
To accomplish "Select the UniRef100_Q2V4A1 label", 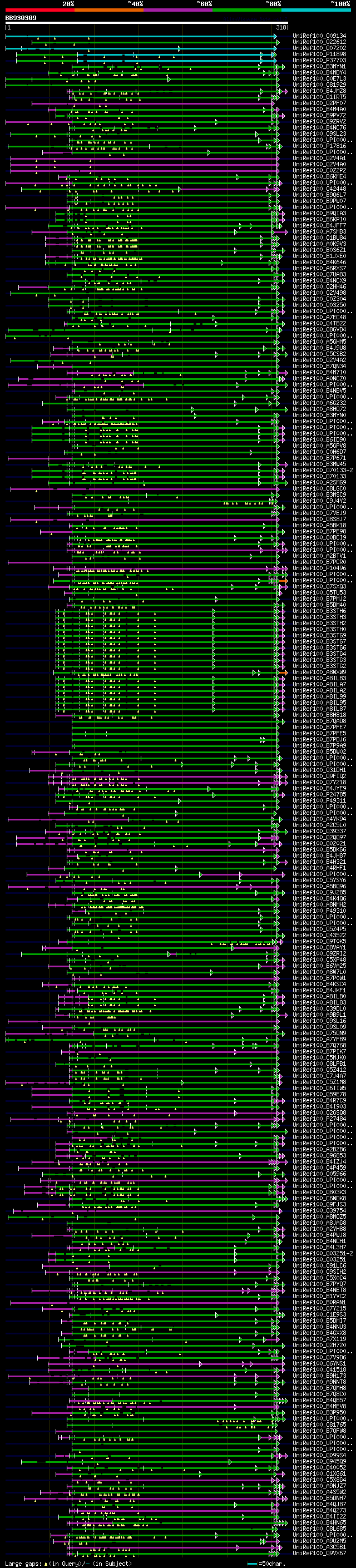I will coord(319,159).
